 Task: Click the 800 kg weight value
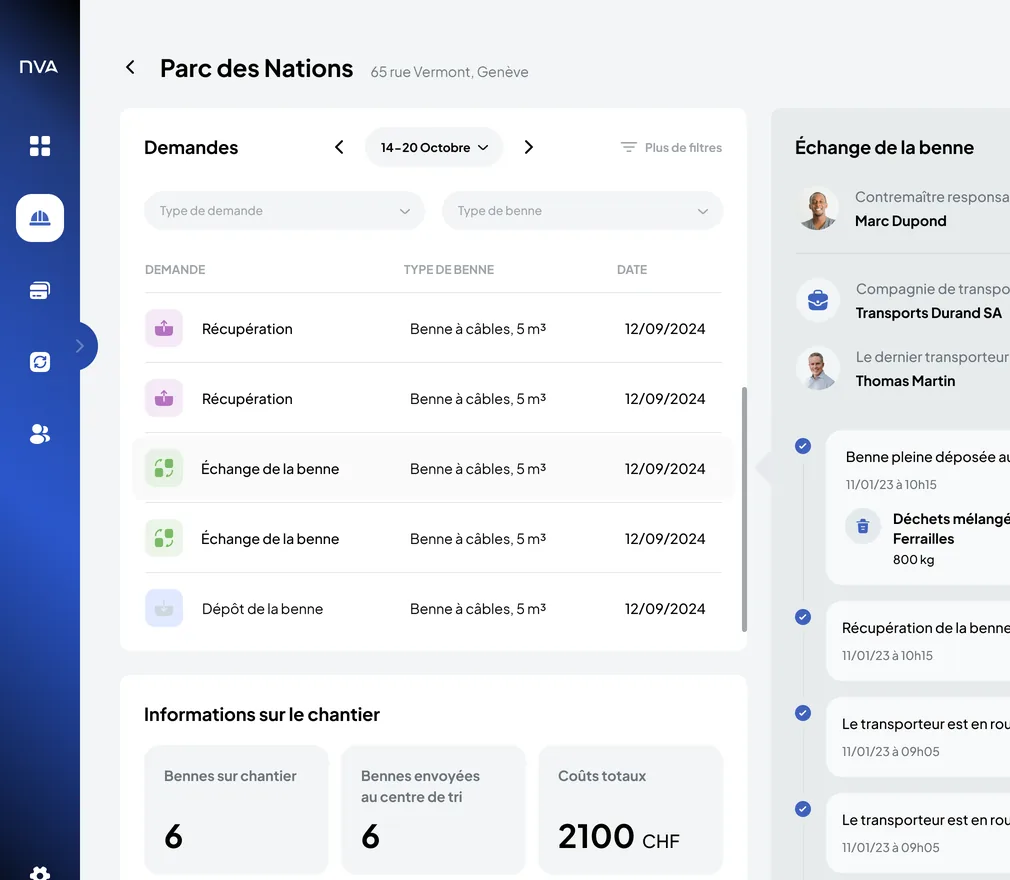913,560
